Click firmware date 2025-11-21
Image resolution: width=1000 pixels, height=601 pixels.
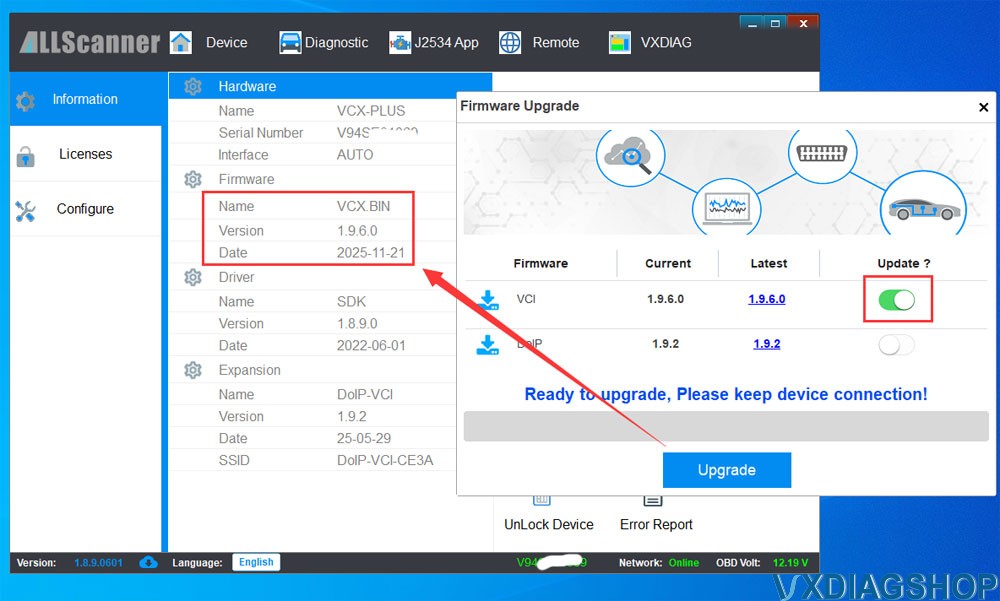point(371,253)
